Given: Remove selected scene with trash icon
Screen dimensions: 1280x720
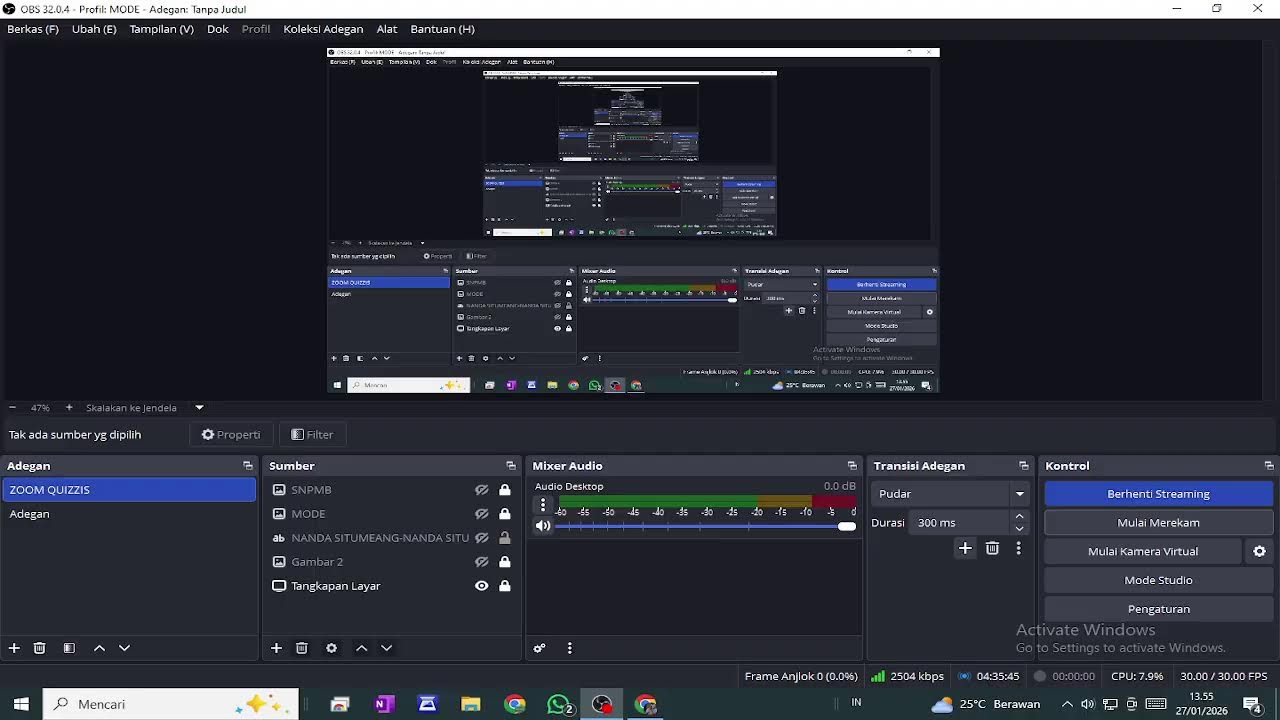Looking at the screenshot, I should (x=40, y=648).
